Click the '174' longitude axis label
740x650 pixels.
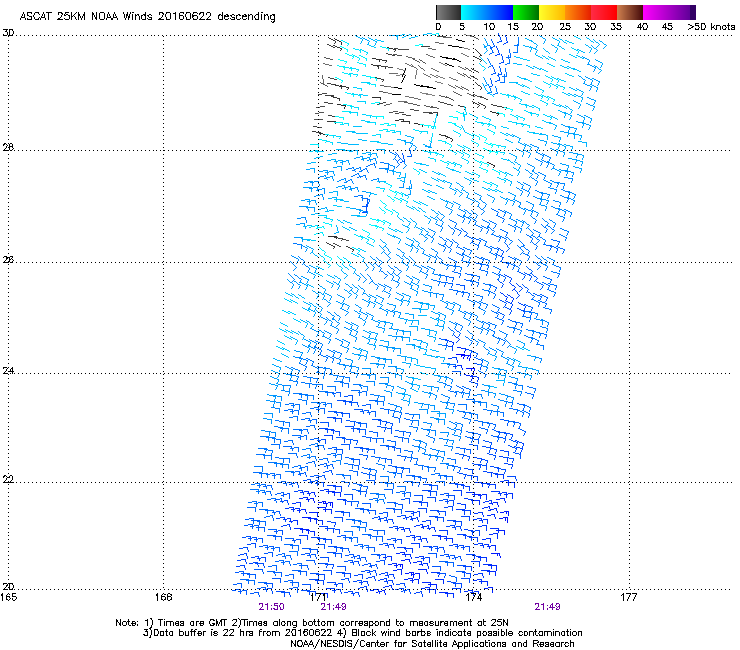pos(474,598)
